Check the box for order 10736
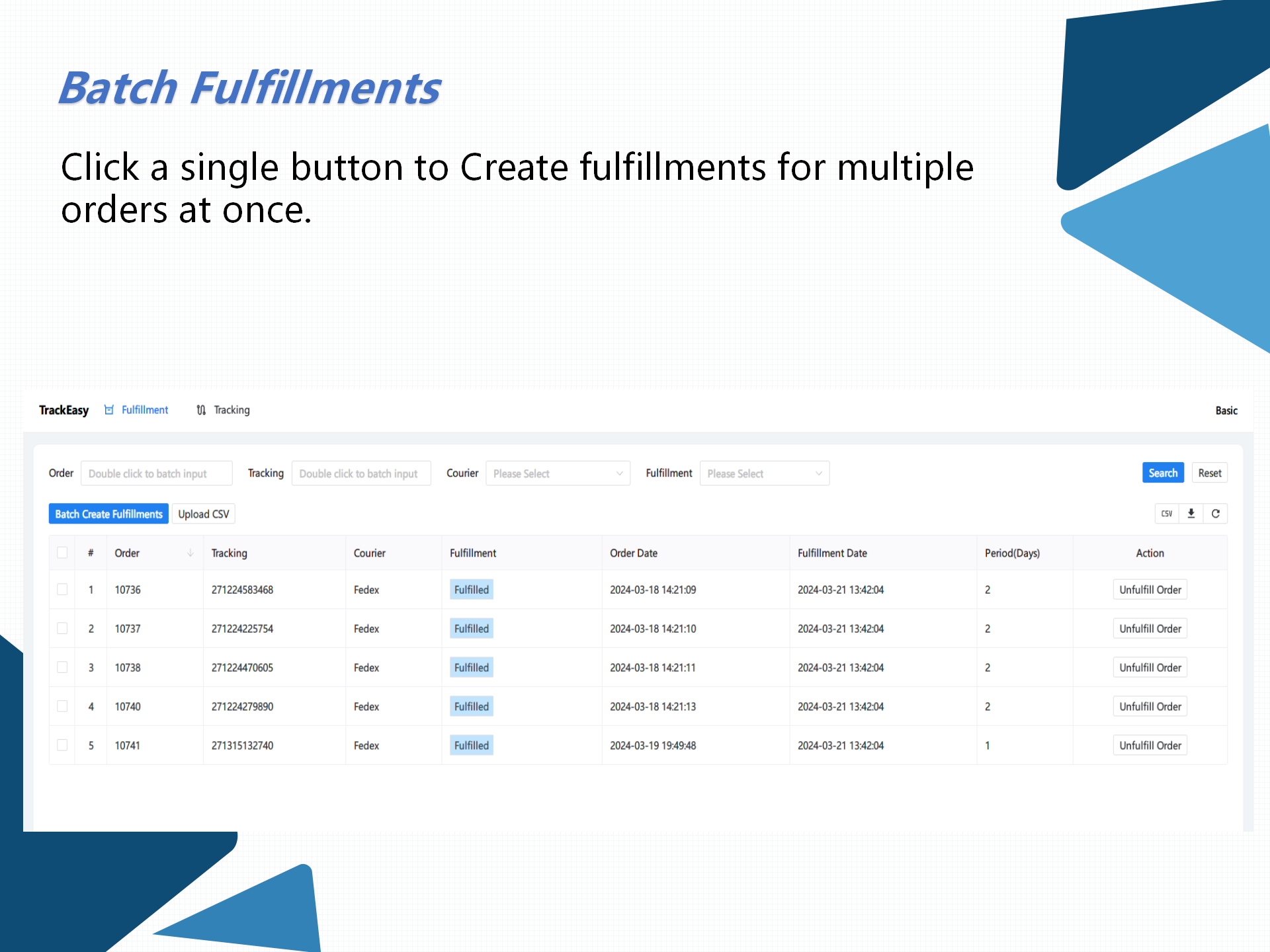The width and height of the screenshot is (1270, 952). (62, 589)
